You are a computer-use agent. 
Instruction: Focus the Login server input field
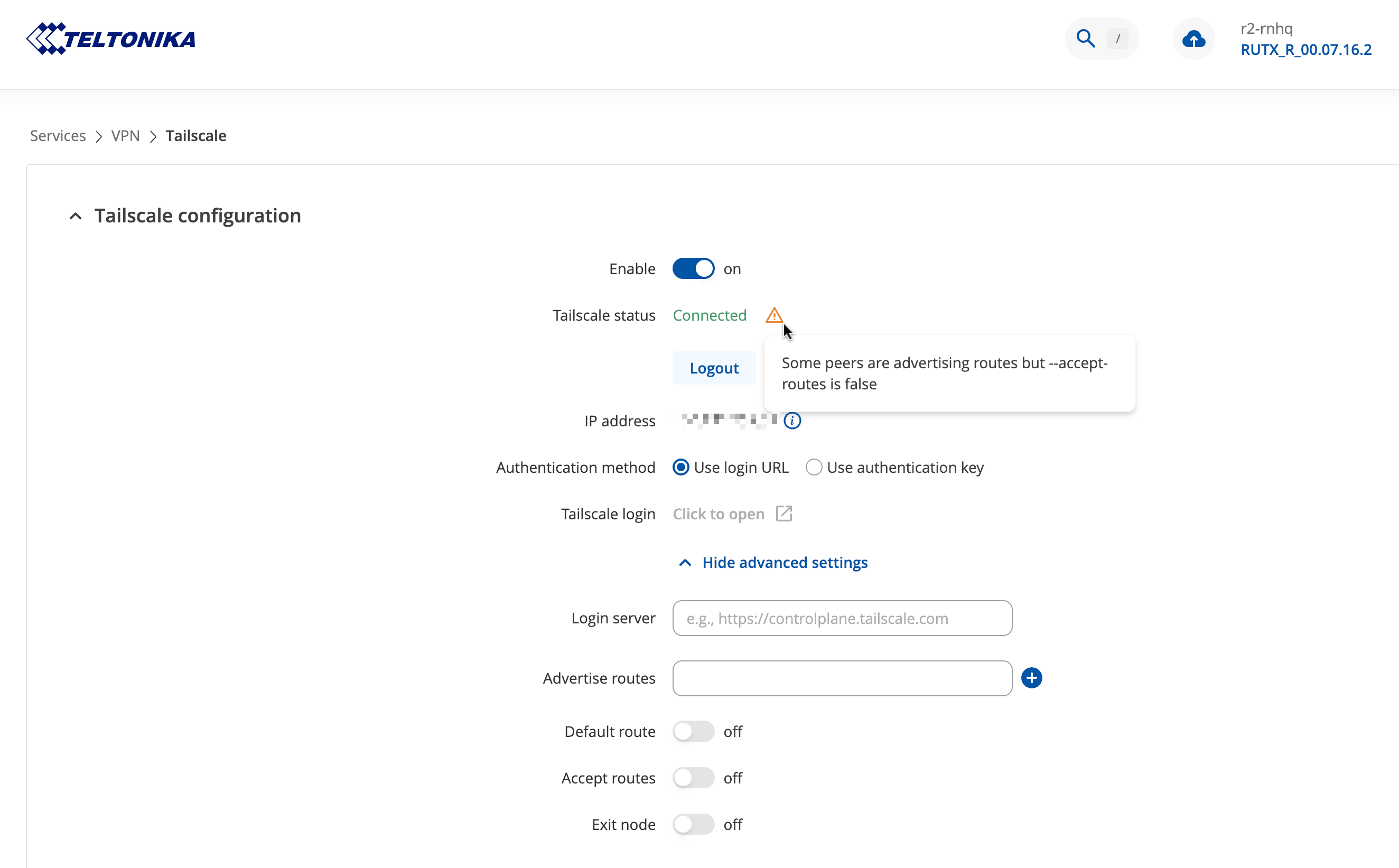[x=842, y=618]
